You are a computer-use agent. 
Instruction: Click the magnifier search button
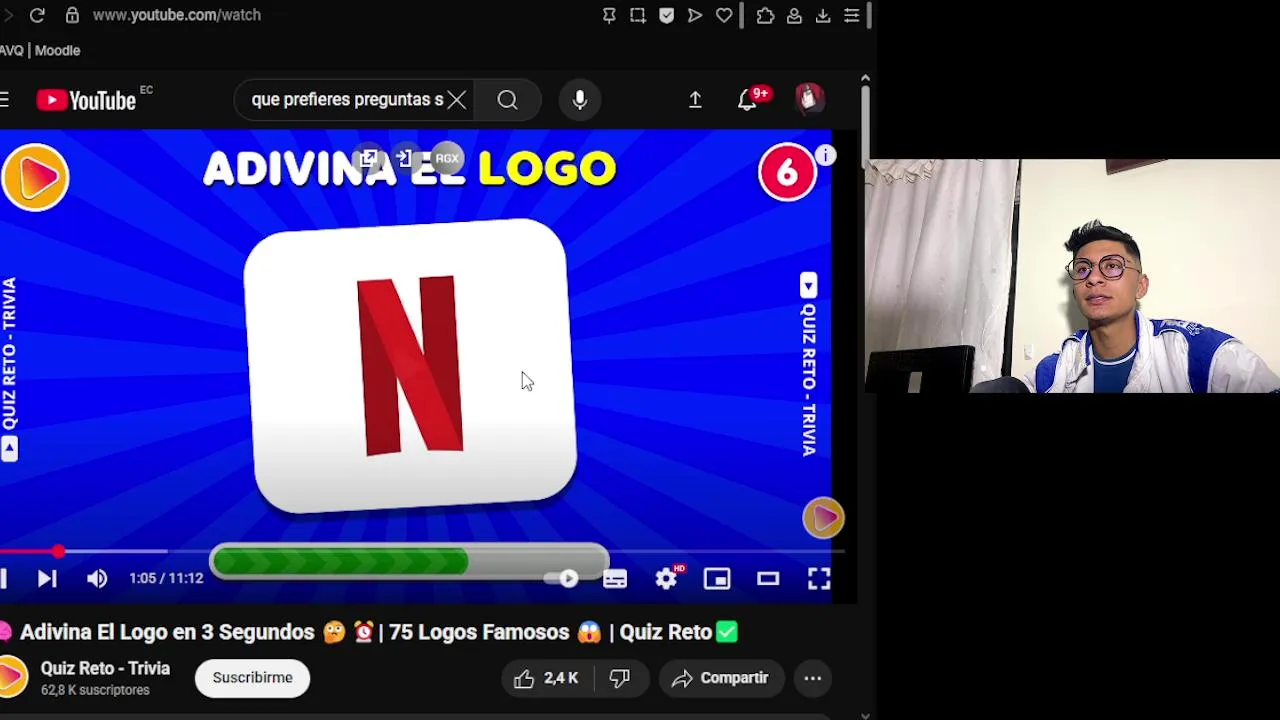point(508,100)
